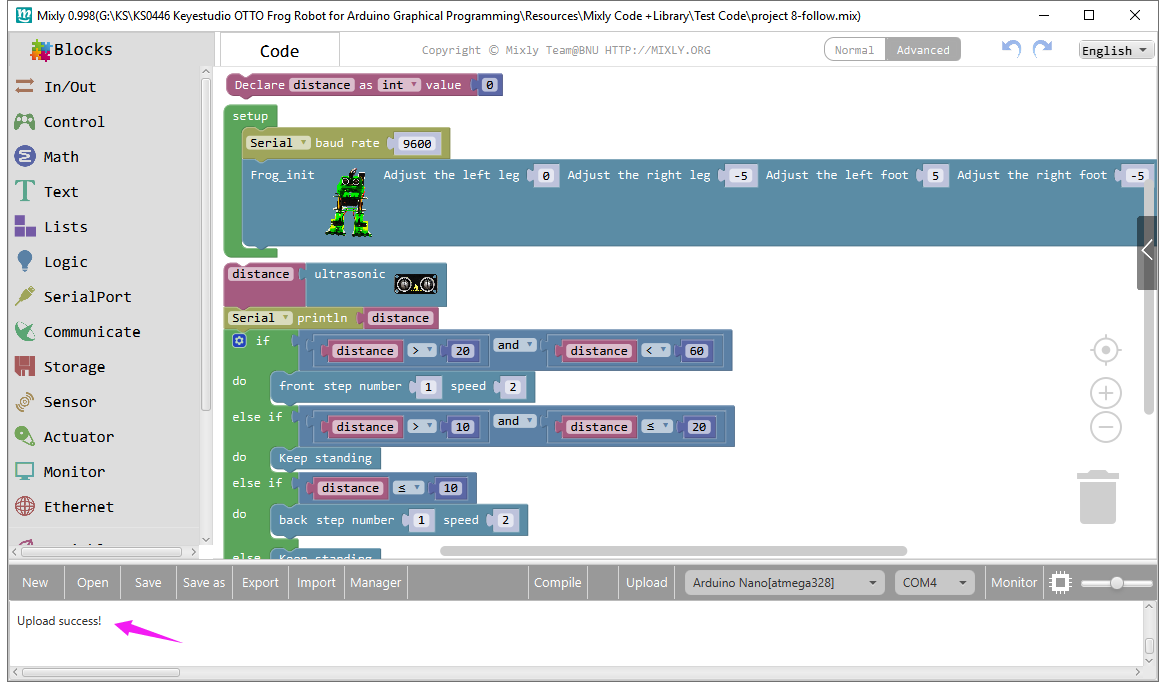Image resolution: width=1166 pixels, height=689 pixels.
Task: Center the workspace with the crosshair icon
Action: pyautogui.click(x=1106, y=350)
